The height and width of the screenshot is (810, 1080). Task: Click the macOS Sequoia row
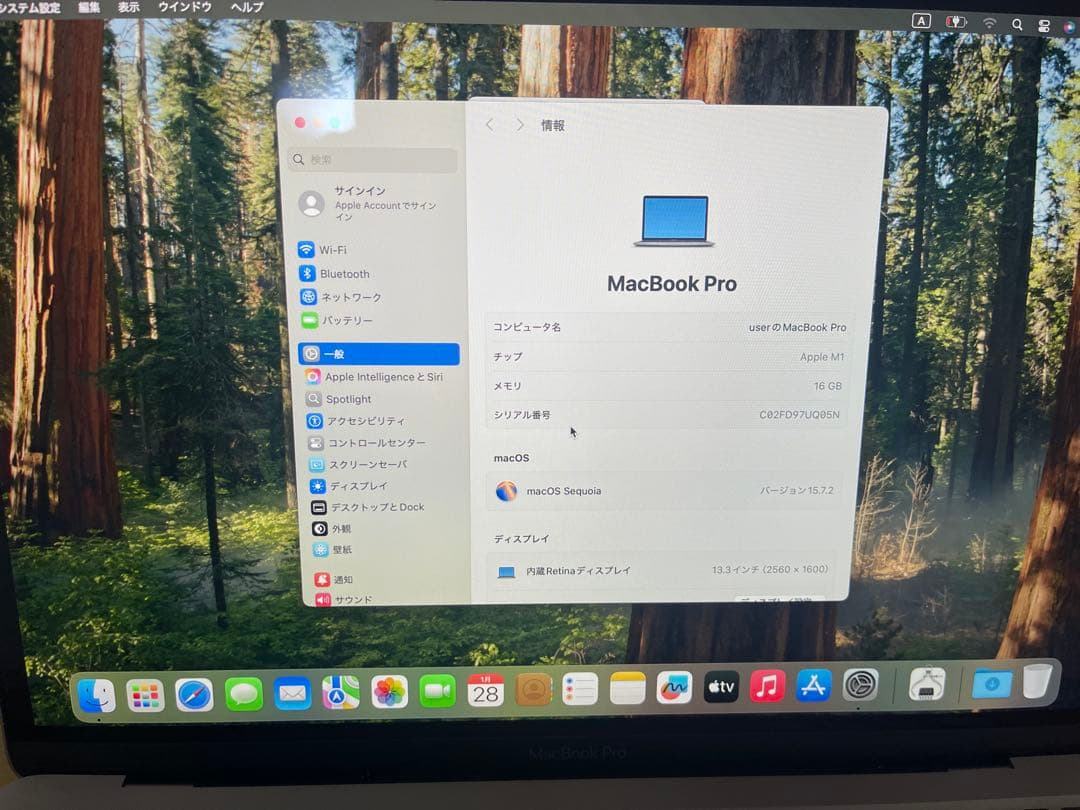click(x=664, y=491)
